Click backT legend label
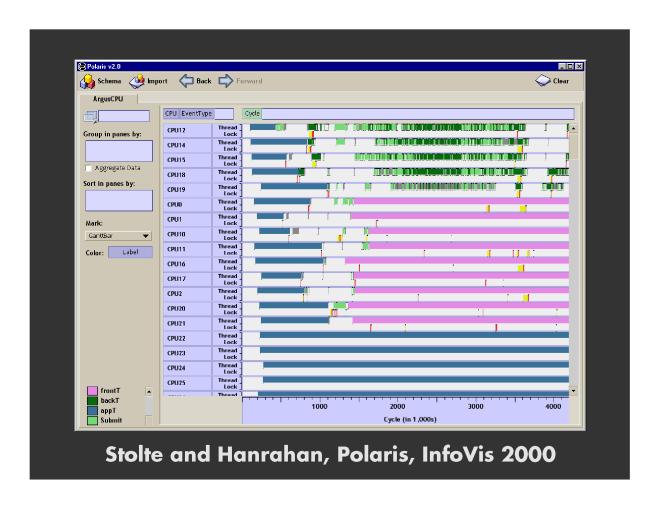The image size is (660, 510). pyautogui.click(x=109, y=401)
